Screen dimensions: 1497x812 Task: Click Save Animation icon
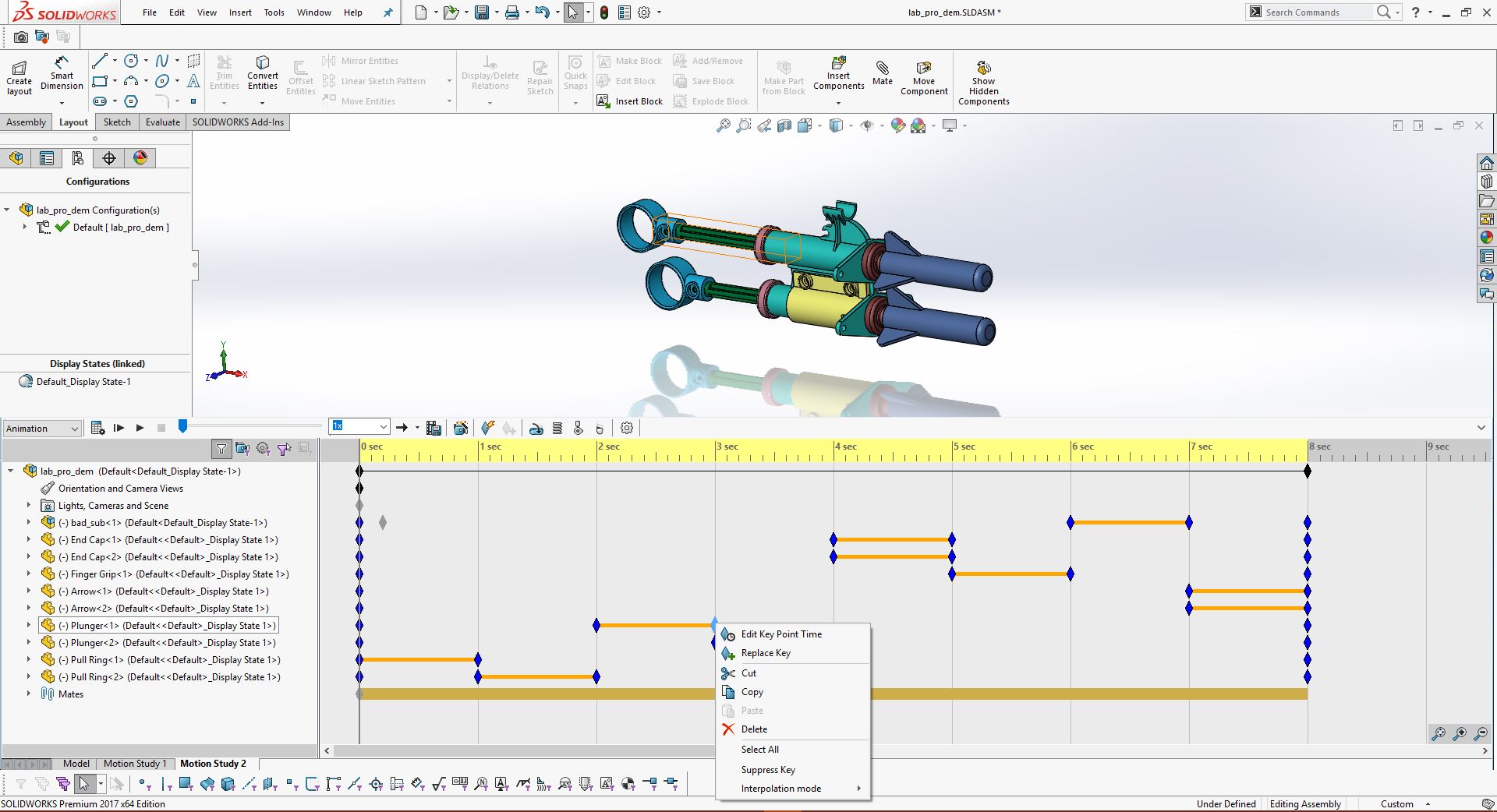click(434, 428)
